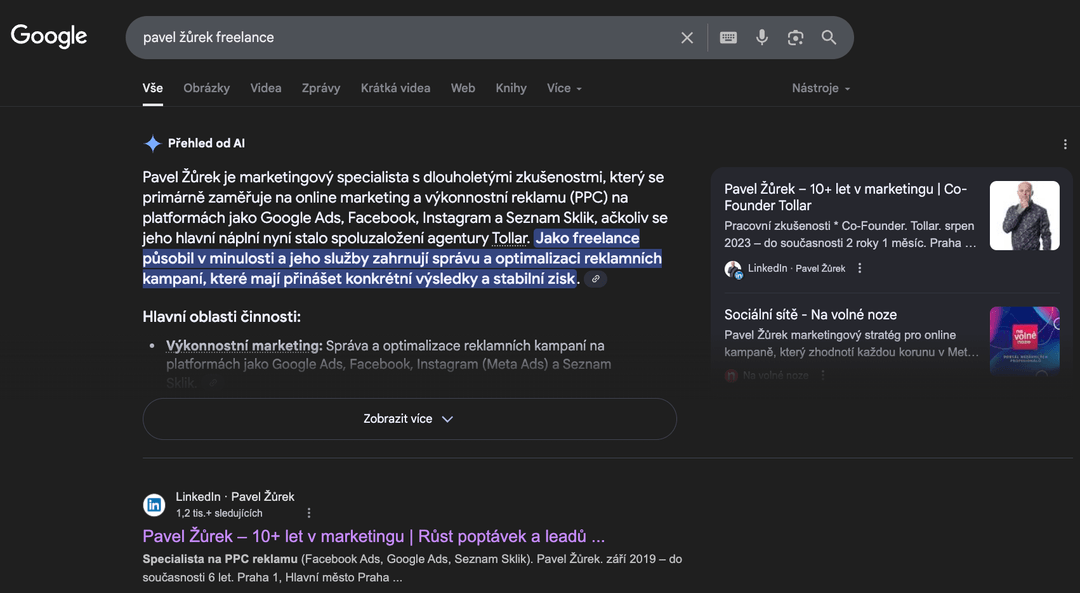Click the magnifying glass search icon
This screenshot has height=593, width=1080.
(x=829, y=38)
